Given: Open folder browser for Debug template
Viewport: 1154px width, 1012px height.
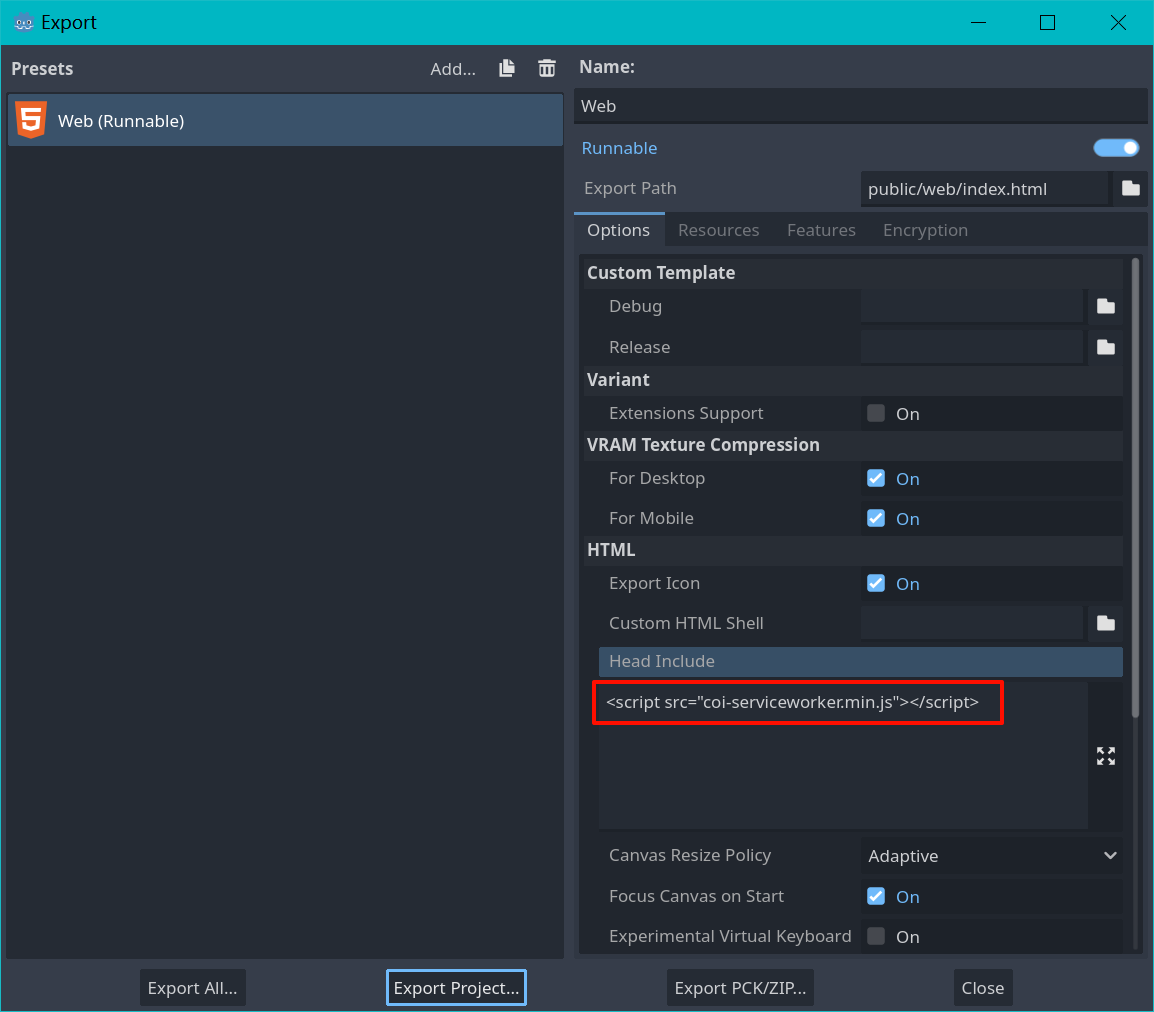Looking at the screenshot, I should (1105, 306).
